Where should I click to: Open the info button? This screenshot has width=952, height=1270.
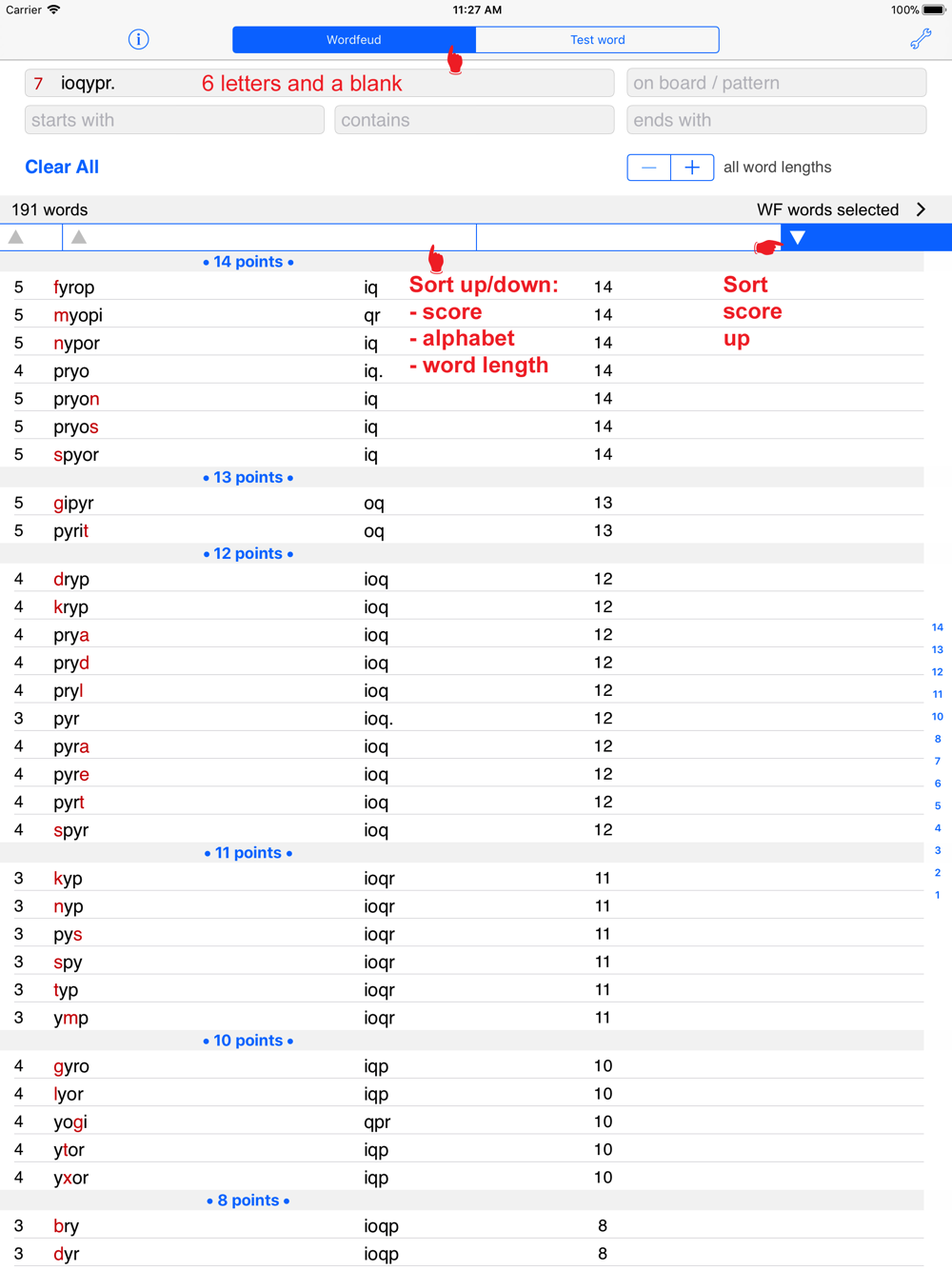tap(138, 39)
